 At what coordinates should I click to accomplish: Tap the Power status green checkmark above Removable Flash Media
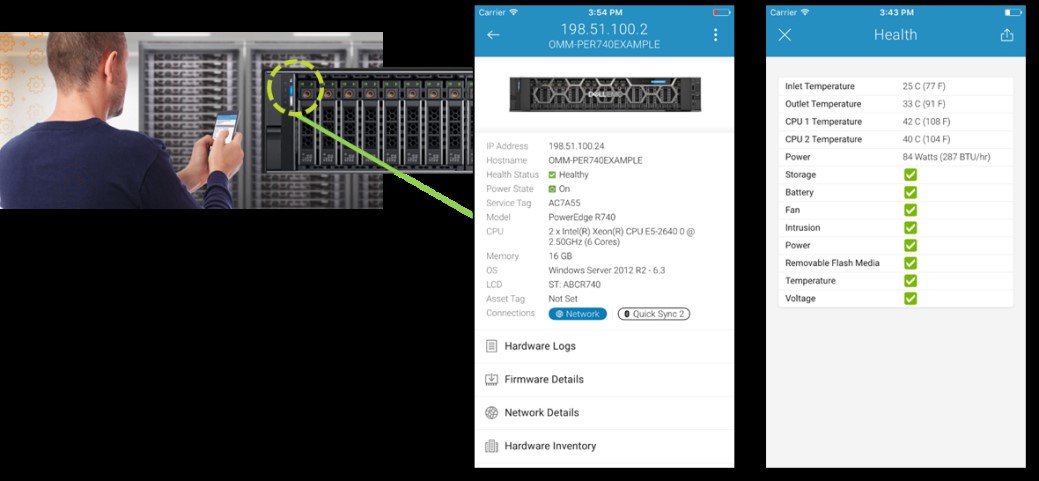point(910,245)
